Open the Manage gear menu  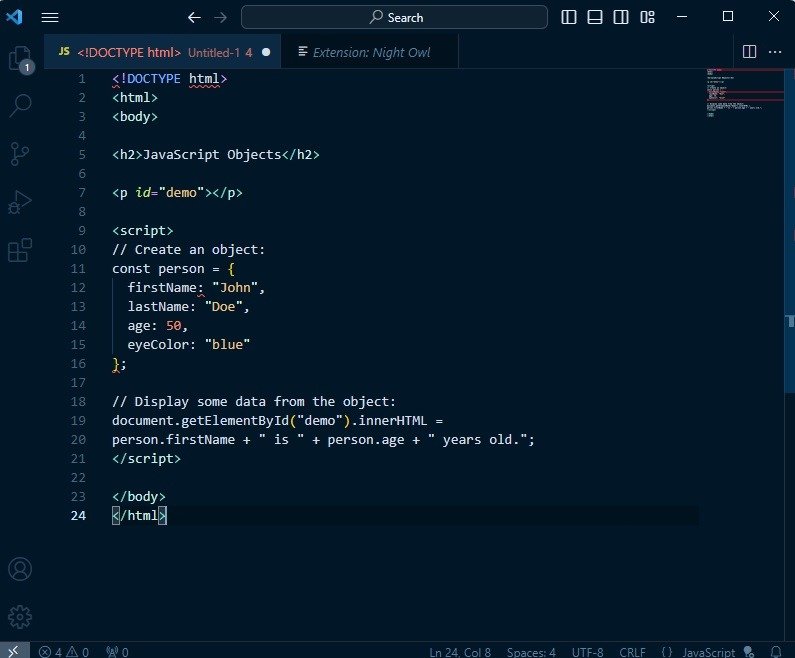tap(20, 617)
